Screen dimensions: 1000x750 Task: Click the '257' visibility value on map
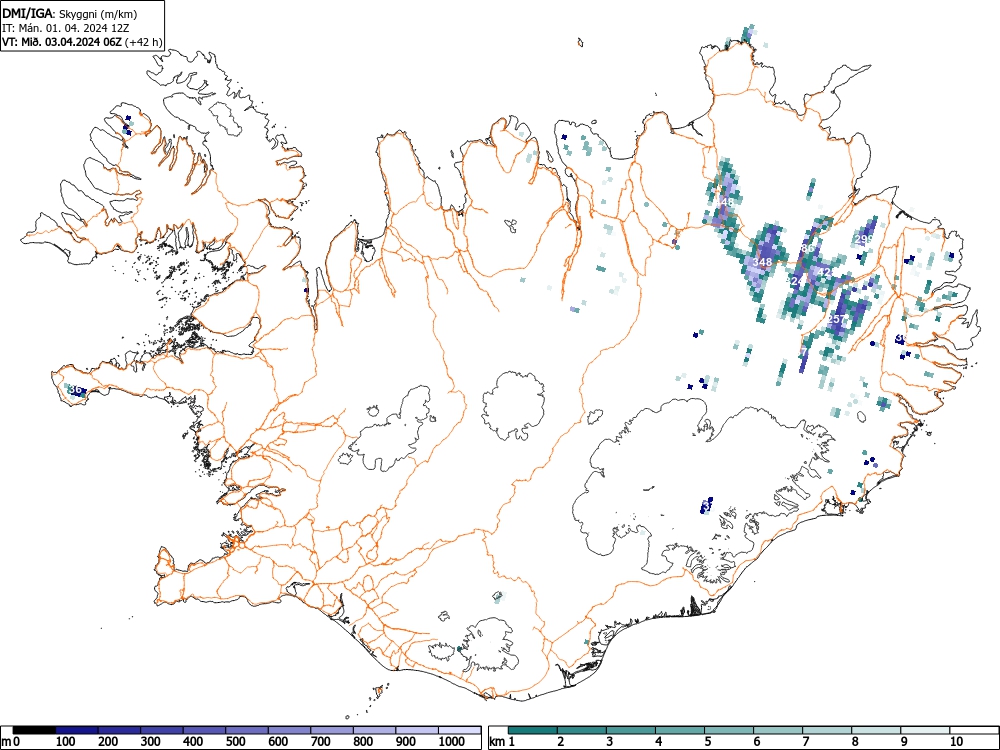(x=836, y=319)
